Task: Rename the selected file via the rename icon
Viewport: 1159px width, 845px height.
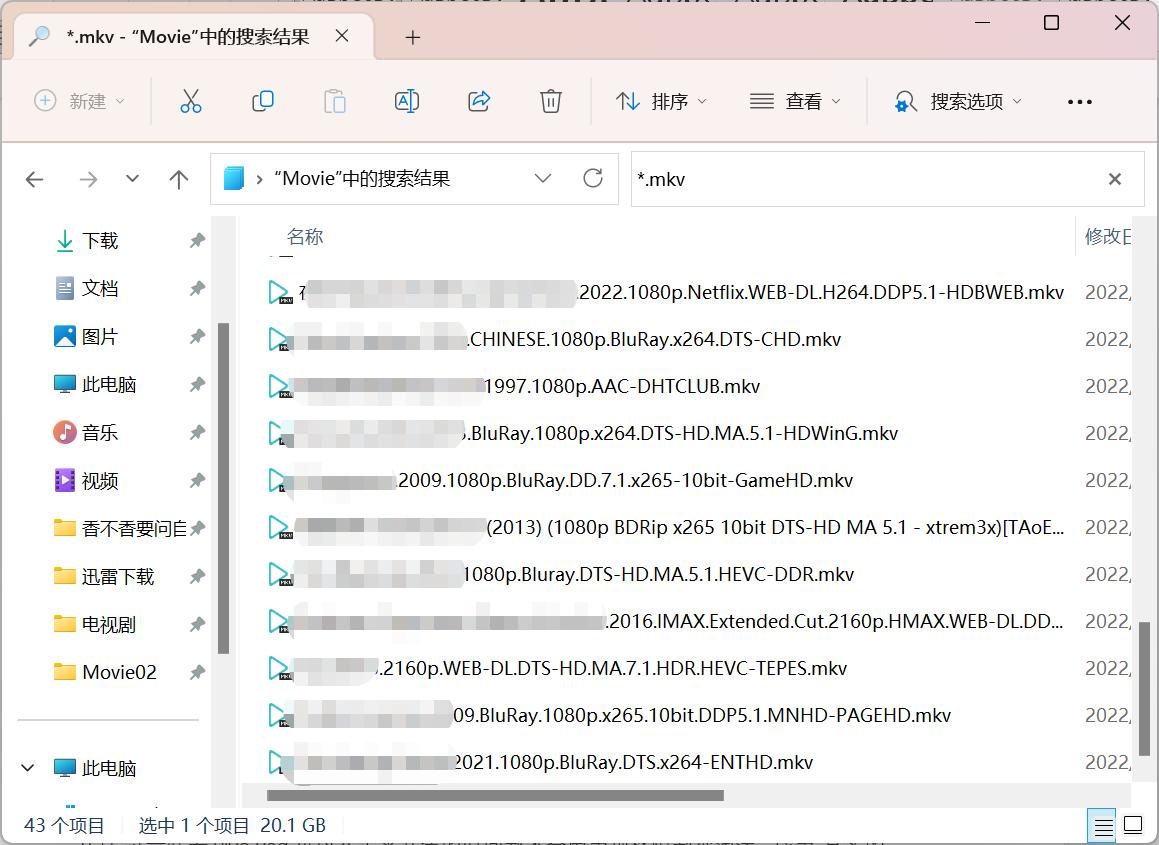Action: (407, 100)
